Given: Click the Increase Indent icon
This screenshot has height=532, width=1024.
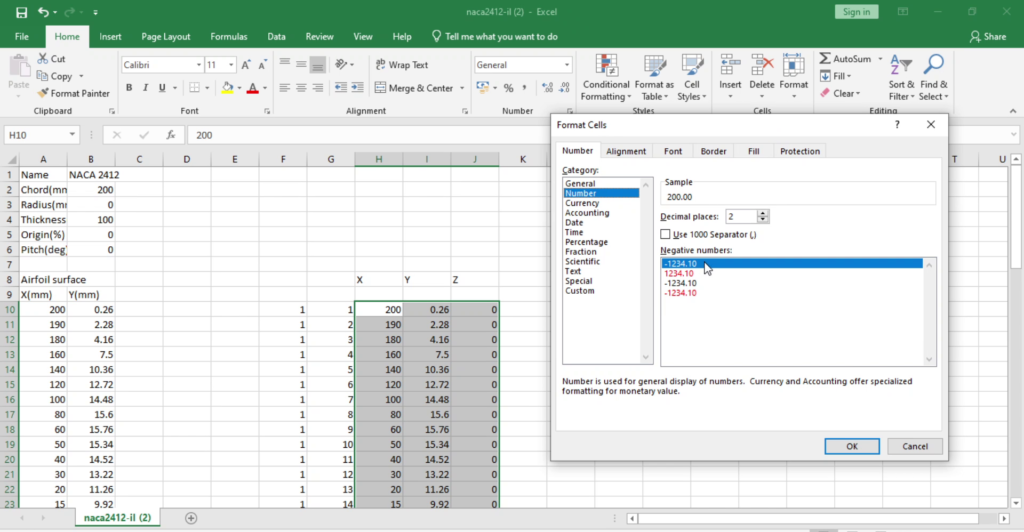Looking at the screenshot, I should [x=357, y=87].
